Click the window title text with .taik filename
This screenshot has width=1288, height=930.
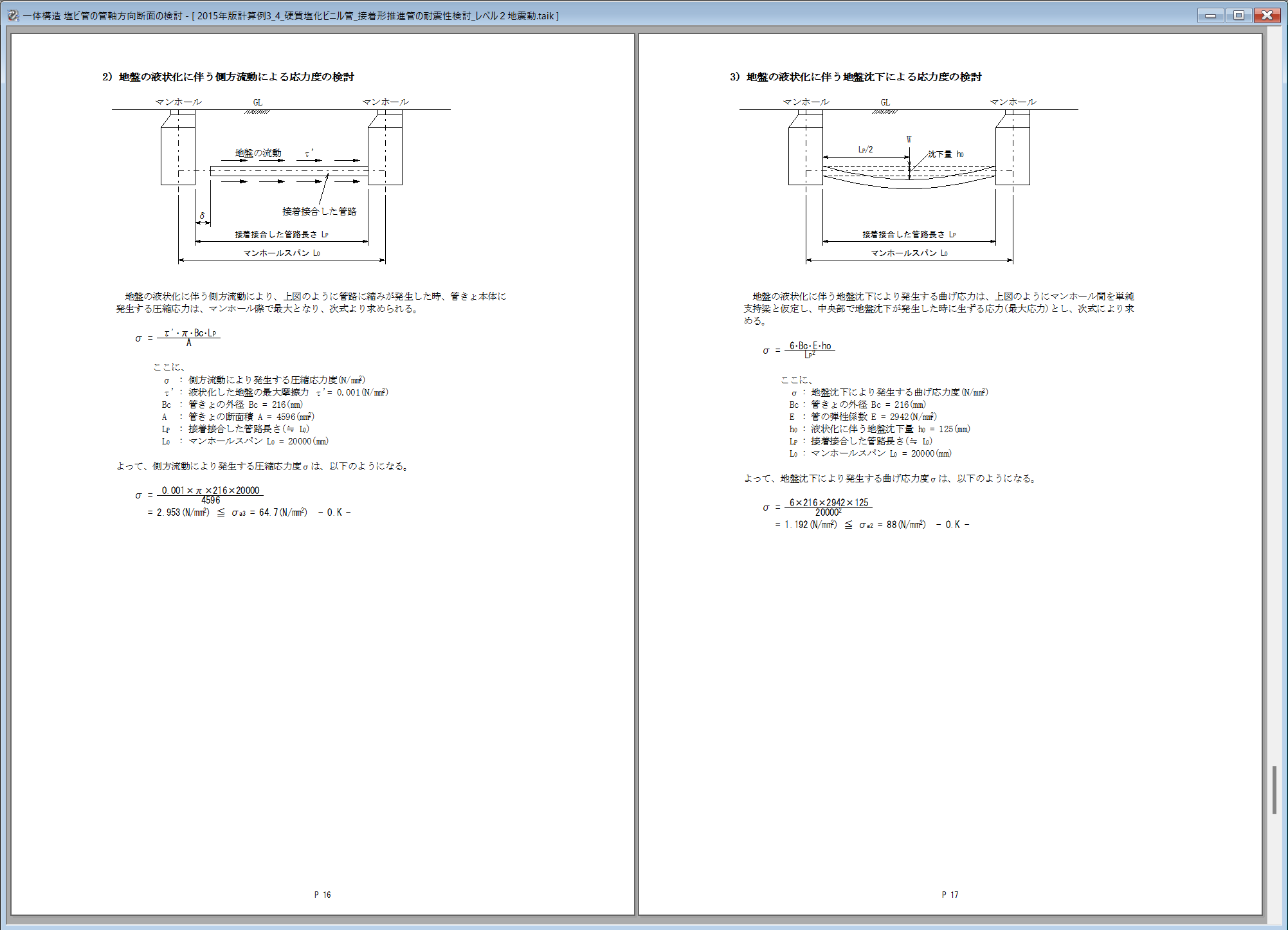pos(291,15)
